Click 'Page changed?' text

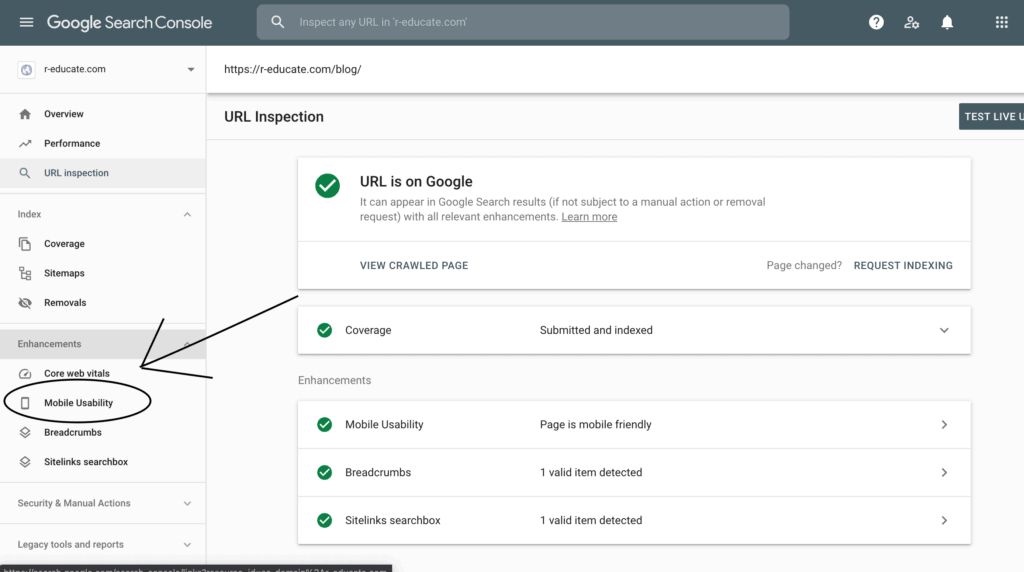tap(804, 266)
